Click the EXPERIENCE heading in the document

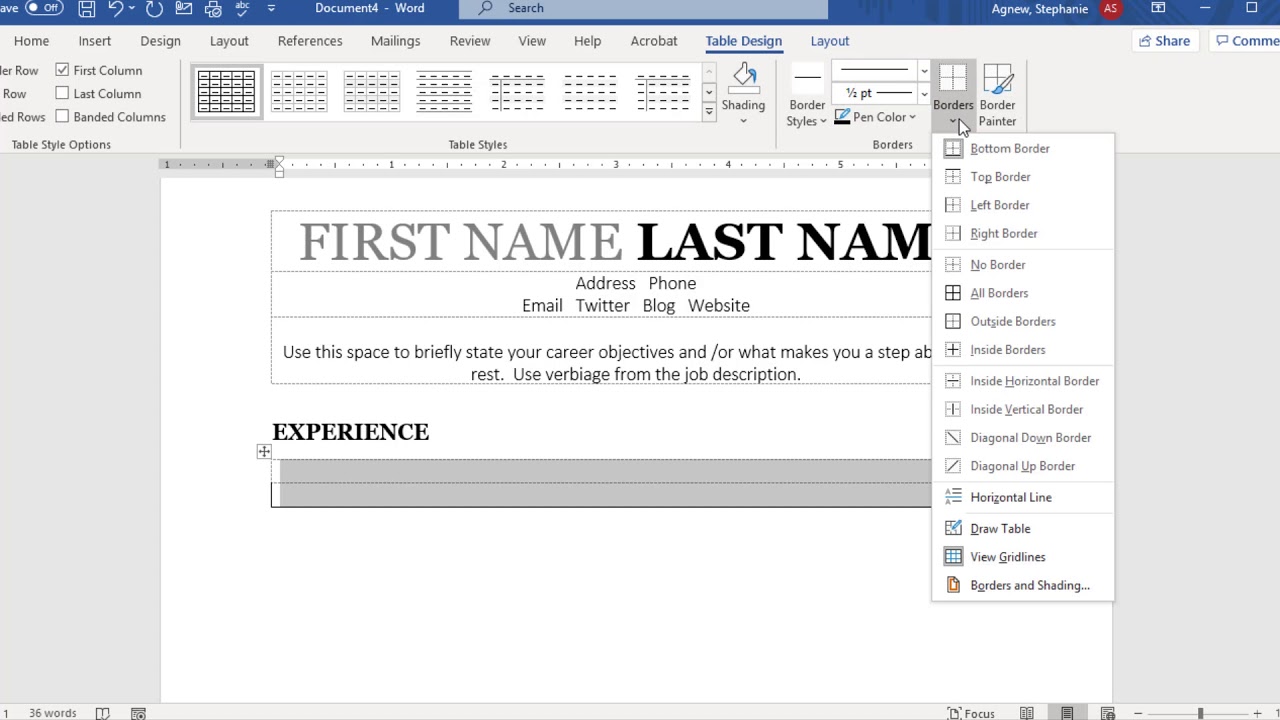click(x=351, y=432)
